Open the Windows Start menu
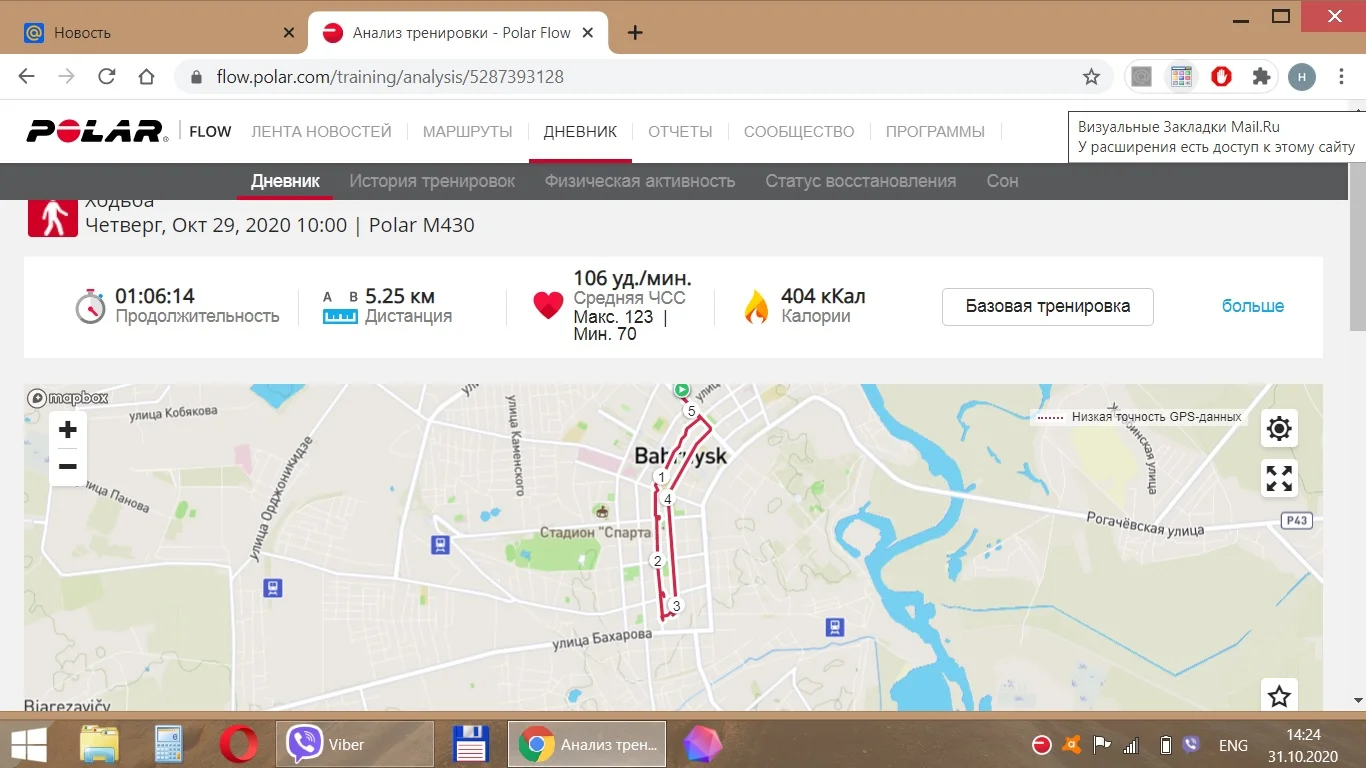The height and width of the screenshot is (768, 1366). 28,745
